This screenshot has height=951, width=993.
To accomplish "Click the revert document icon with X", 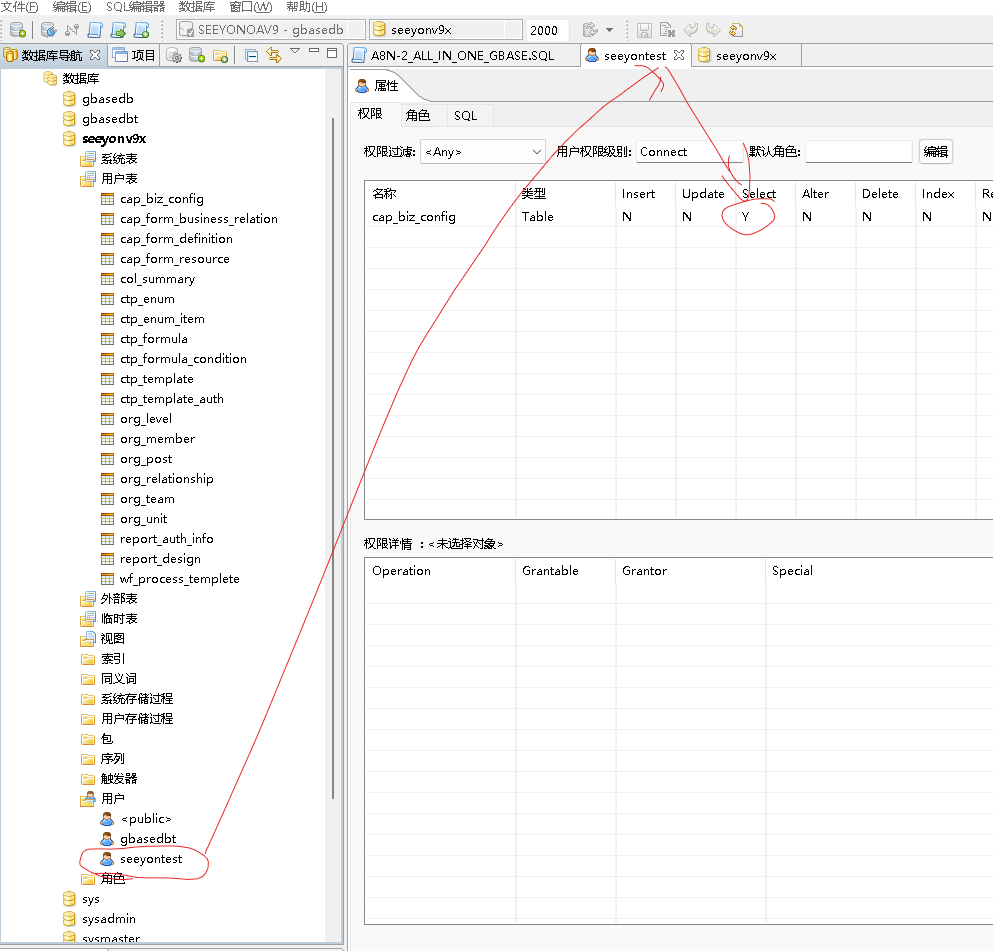I will [x=667, y=30].
